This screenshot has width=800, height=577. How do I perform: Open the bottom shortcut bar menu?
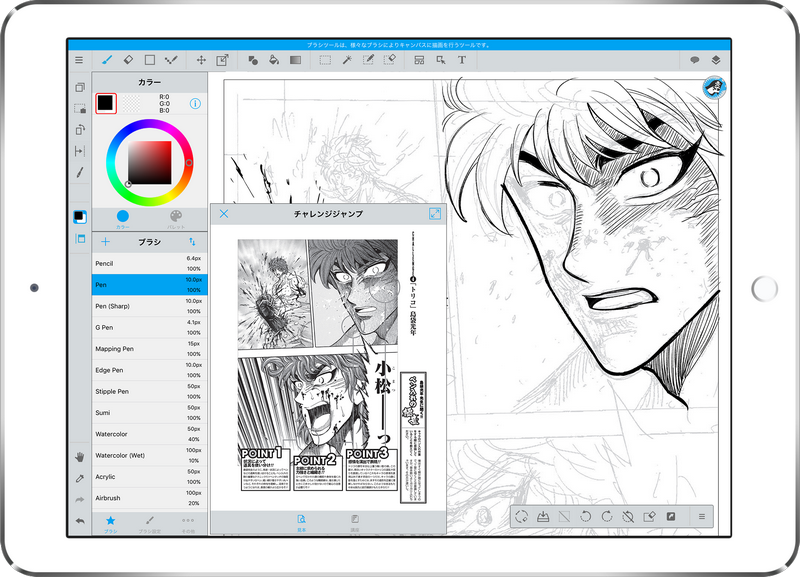click(702, 517)
